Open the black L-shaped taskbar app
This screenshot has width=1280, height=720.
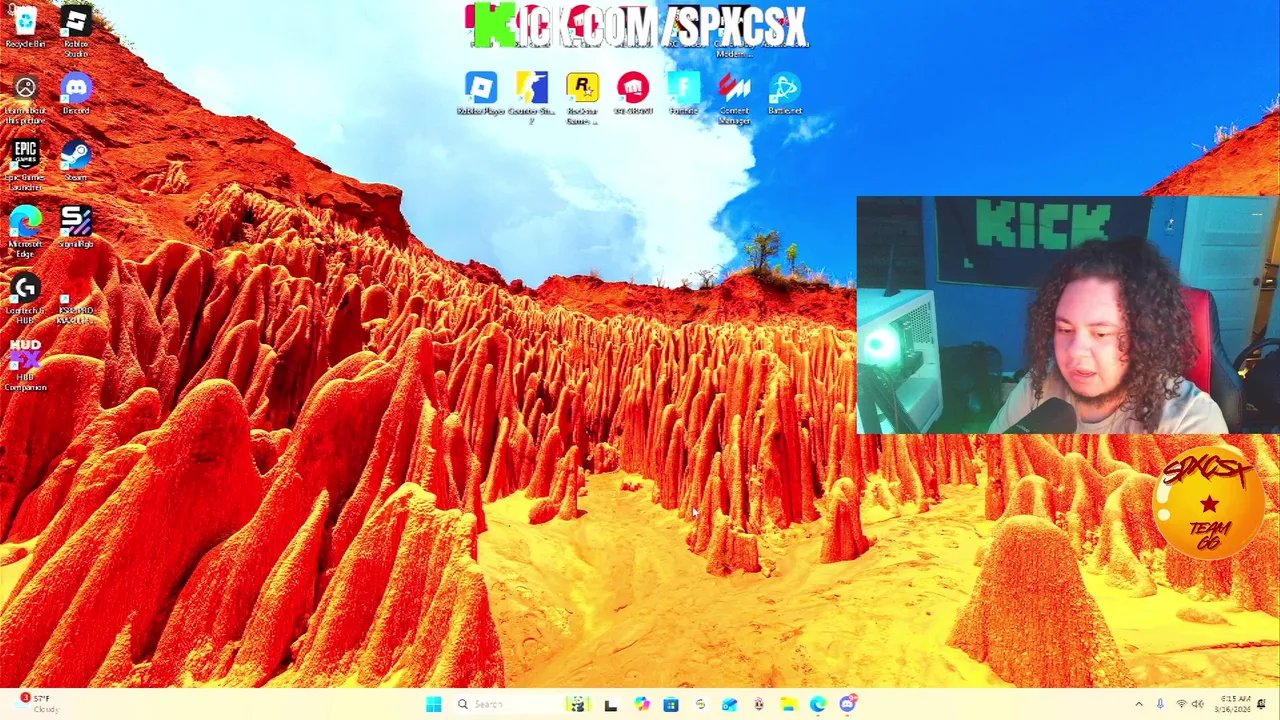point(611,705)
